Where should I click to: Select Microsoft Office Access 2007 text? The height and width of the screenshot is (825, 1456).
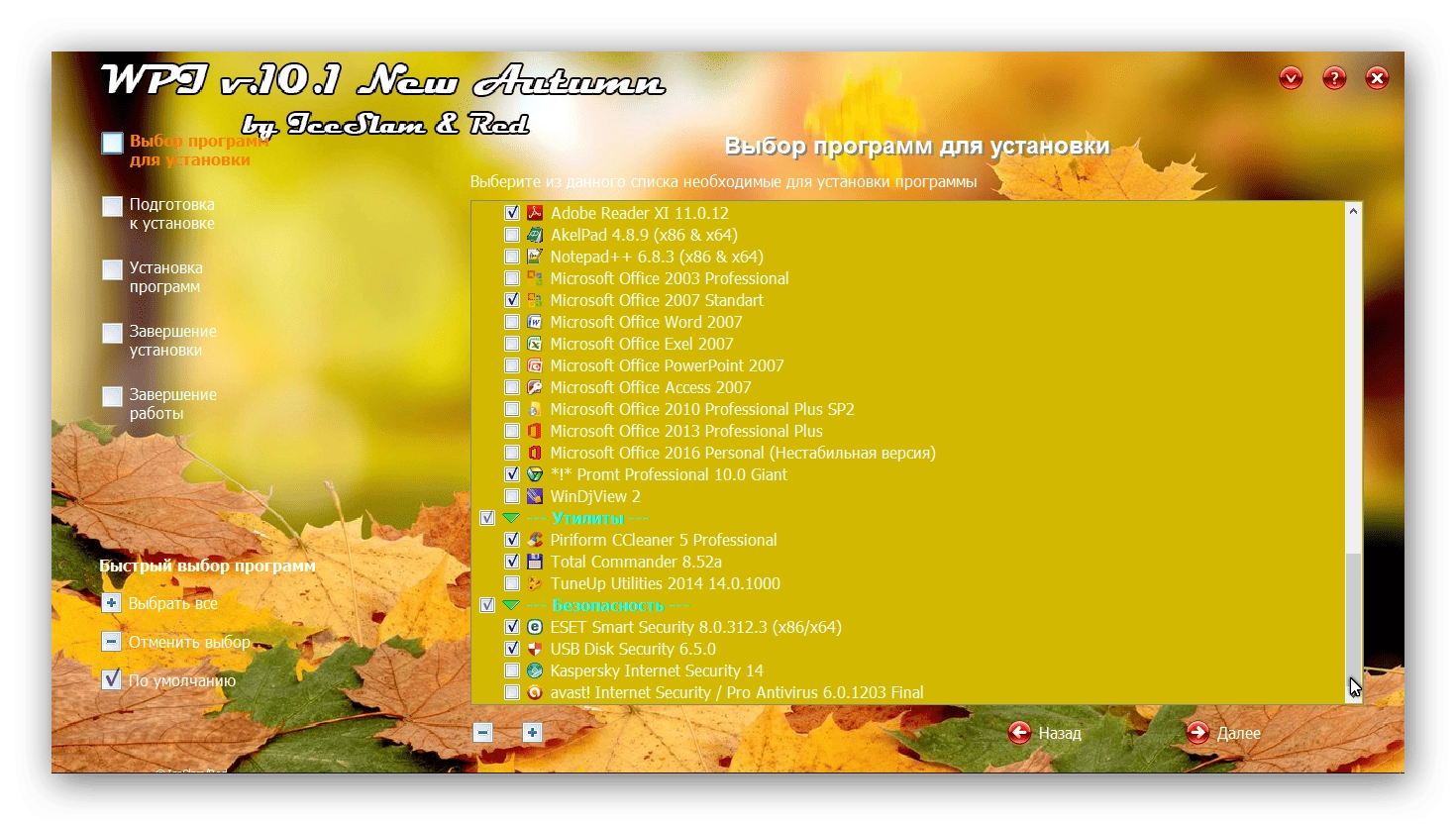(x=651, y=387)
